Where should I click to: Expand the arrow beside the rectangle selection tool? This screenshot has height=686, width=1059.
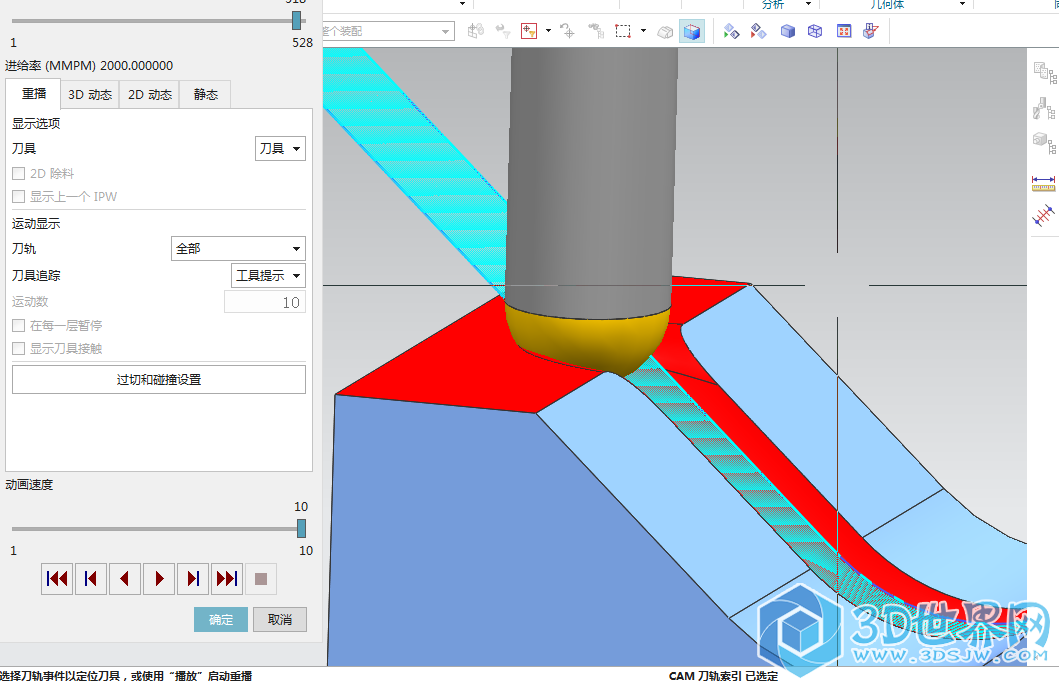[x=643, y=31]
